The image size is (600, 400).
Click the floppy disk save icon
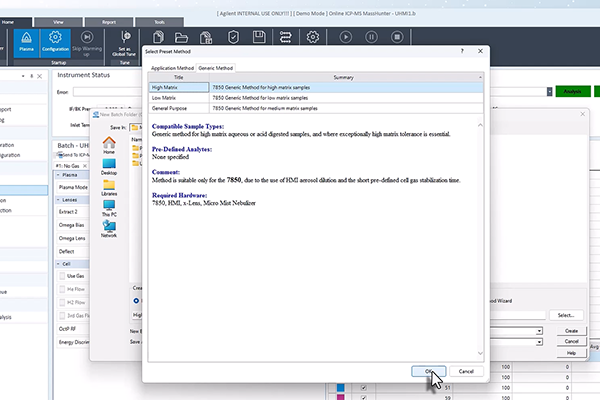pos(259,37)
